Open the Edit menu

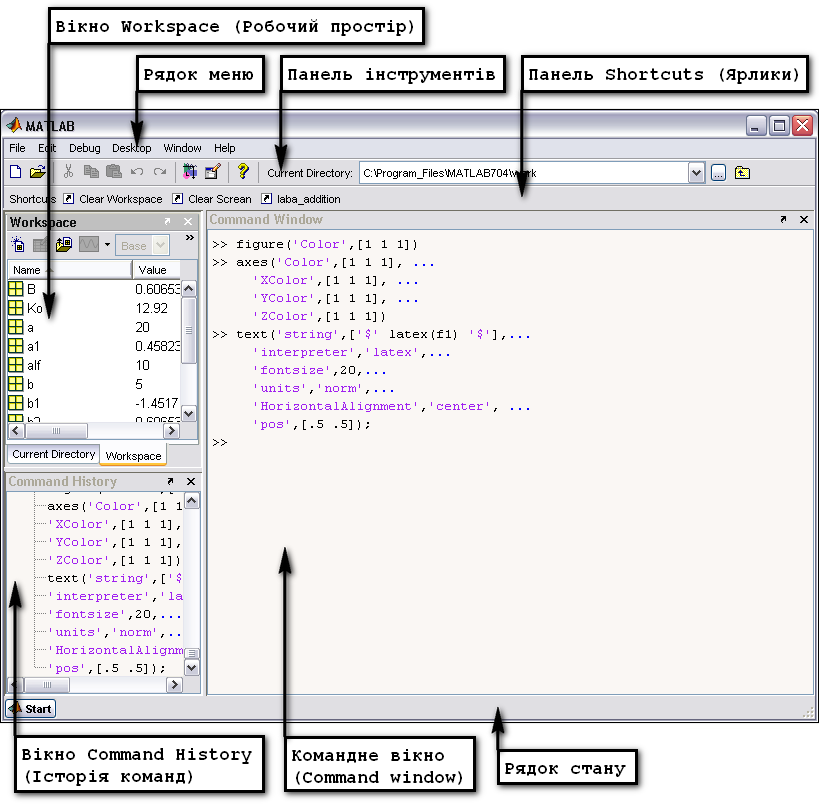[47, 148]
